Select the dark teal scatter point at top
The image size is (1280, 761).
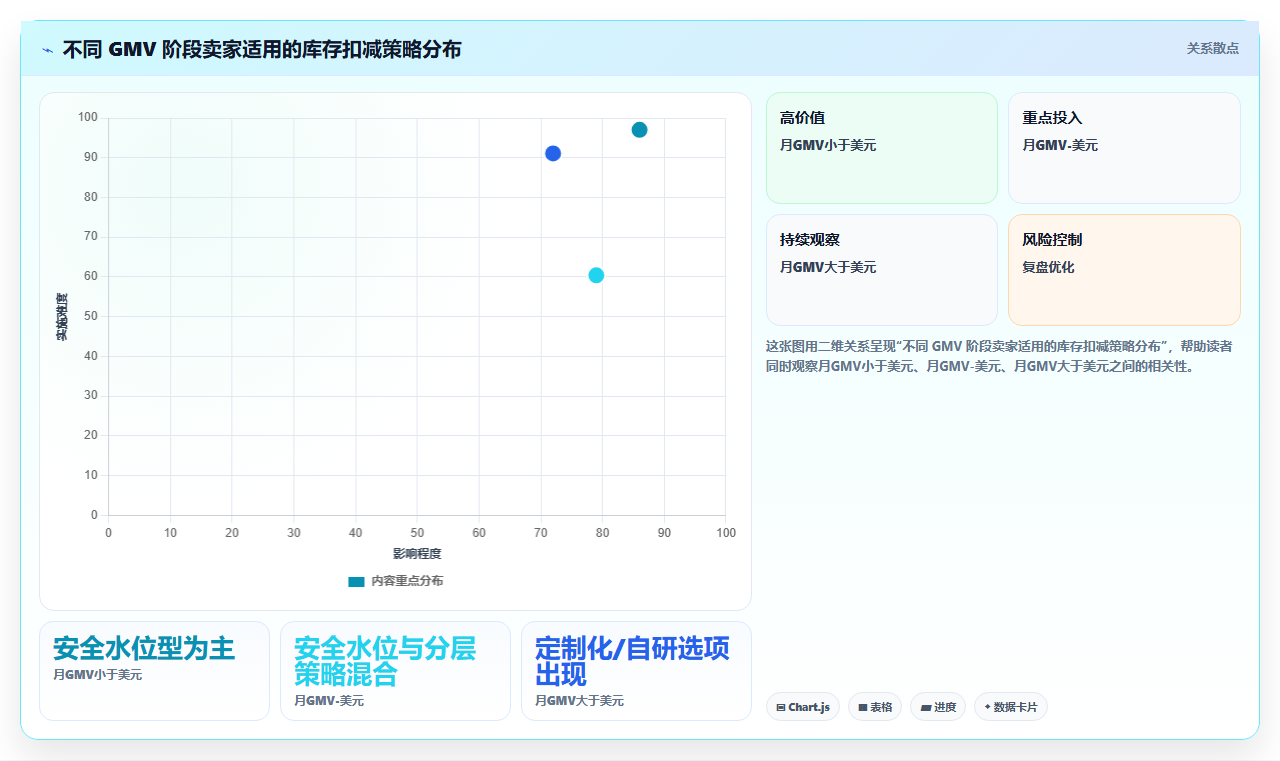tap(639, 130)
